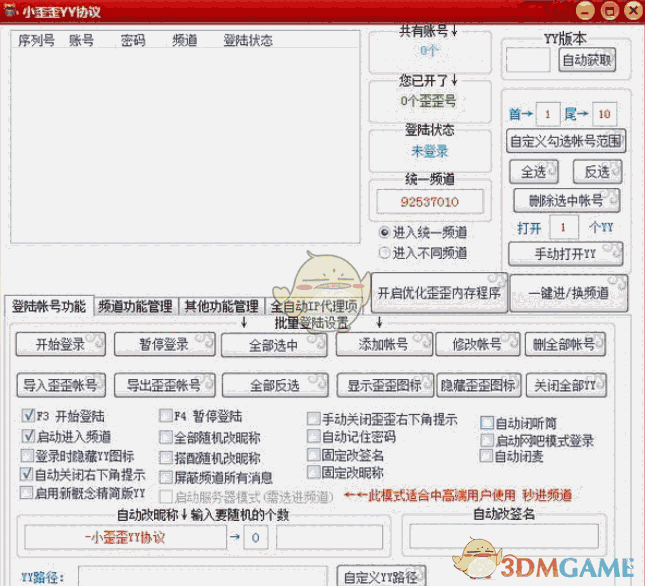Screen dimensions: 645x586
Task: Click the nickname field -小歪歪YY协议
Action: coord(125,537)
